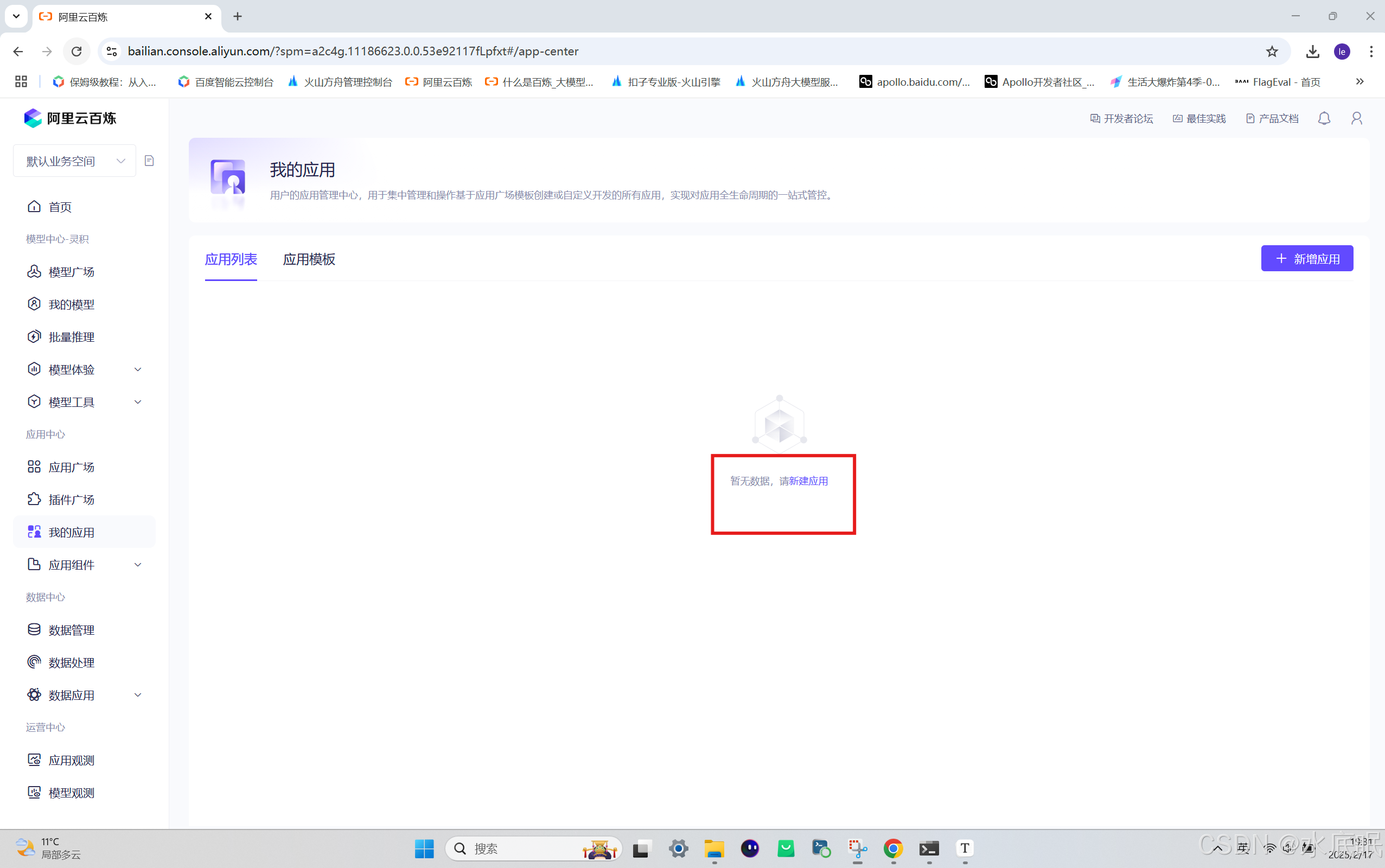Click the 新建应用 link in empty state

[808, 481]
